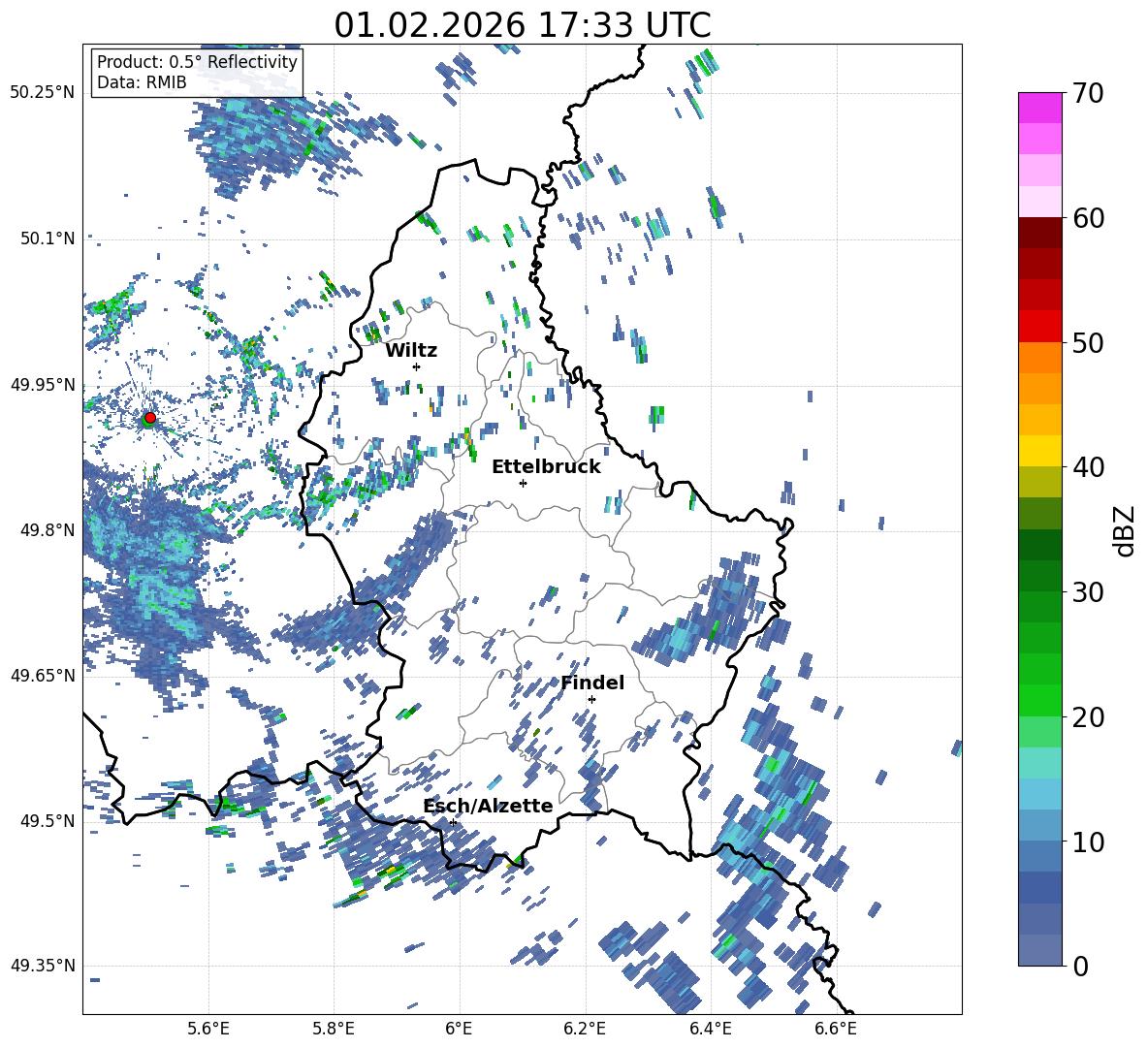This screenshot has width=1148, height=1048.
Task: Click the 49.95°N latitude label
Action: tap(43, 384)
